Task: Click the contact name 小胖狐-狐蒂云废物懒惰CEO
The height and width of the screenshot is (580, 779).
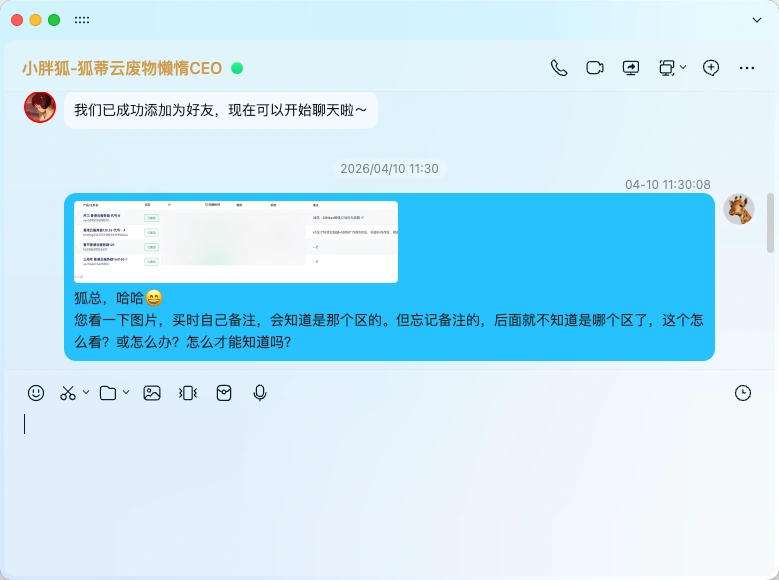Action: 122,68
